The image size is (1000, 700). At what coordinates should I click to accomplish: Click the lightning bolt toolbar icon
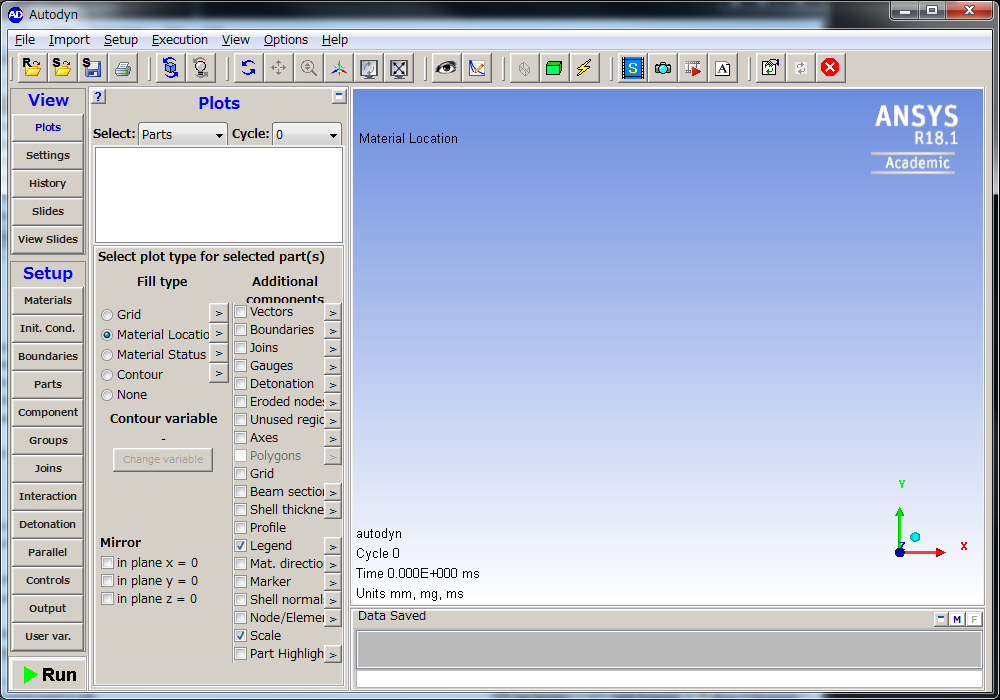[x=584, y=68]
